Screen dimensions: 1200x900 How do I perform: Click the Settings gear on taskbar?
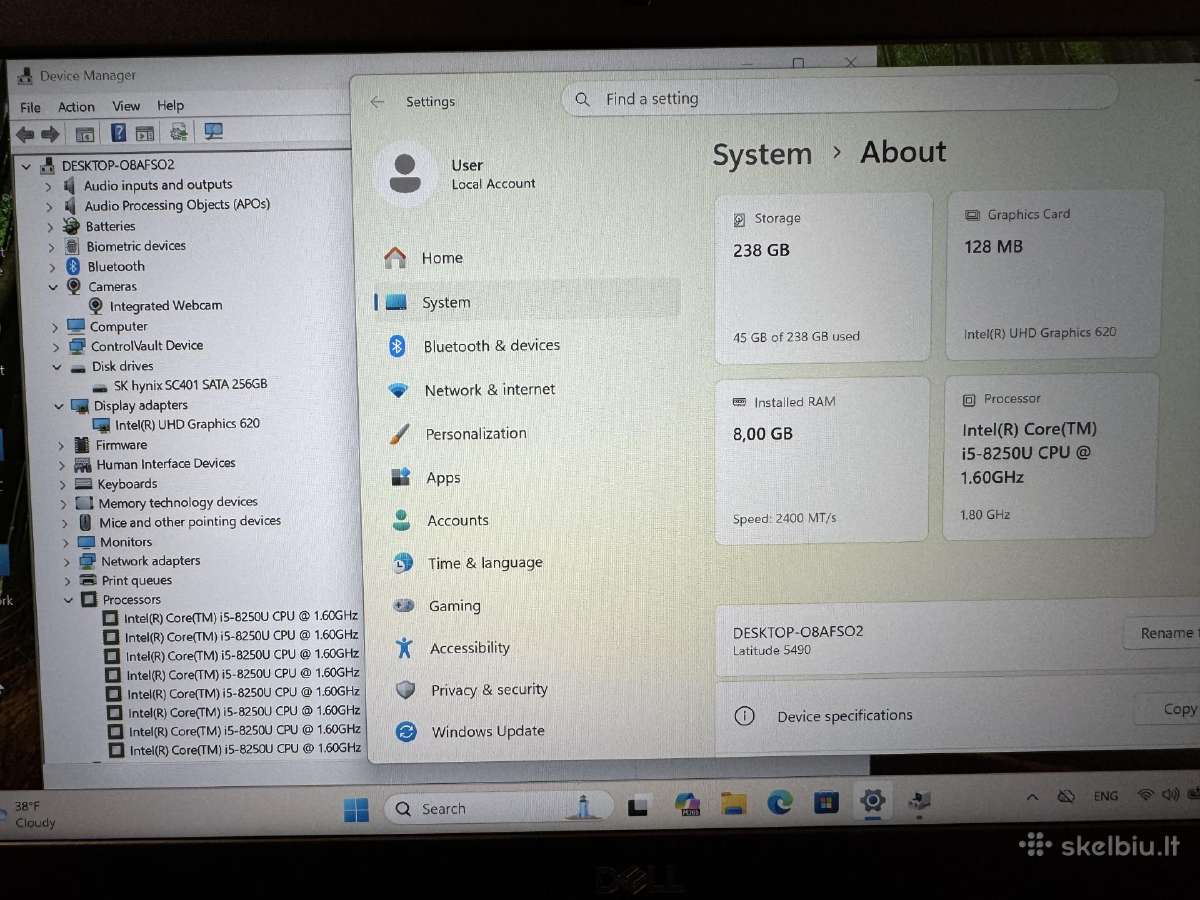[x=873, y=800]
